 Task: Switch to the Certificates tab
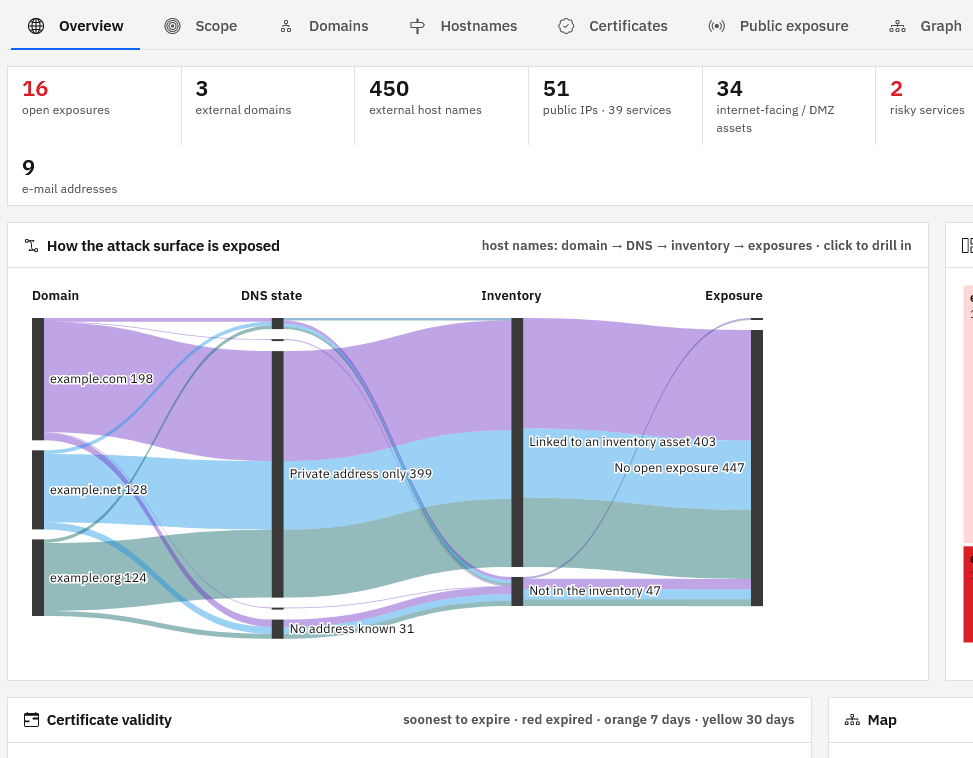pos(612,26)
